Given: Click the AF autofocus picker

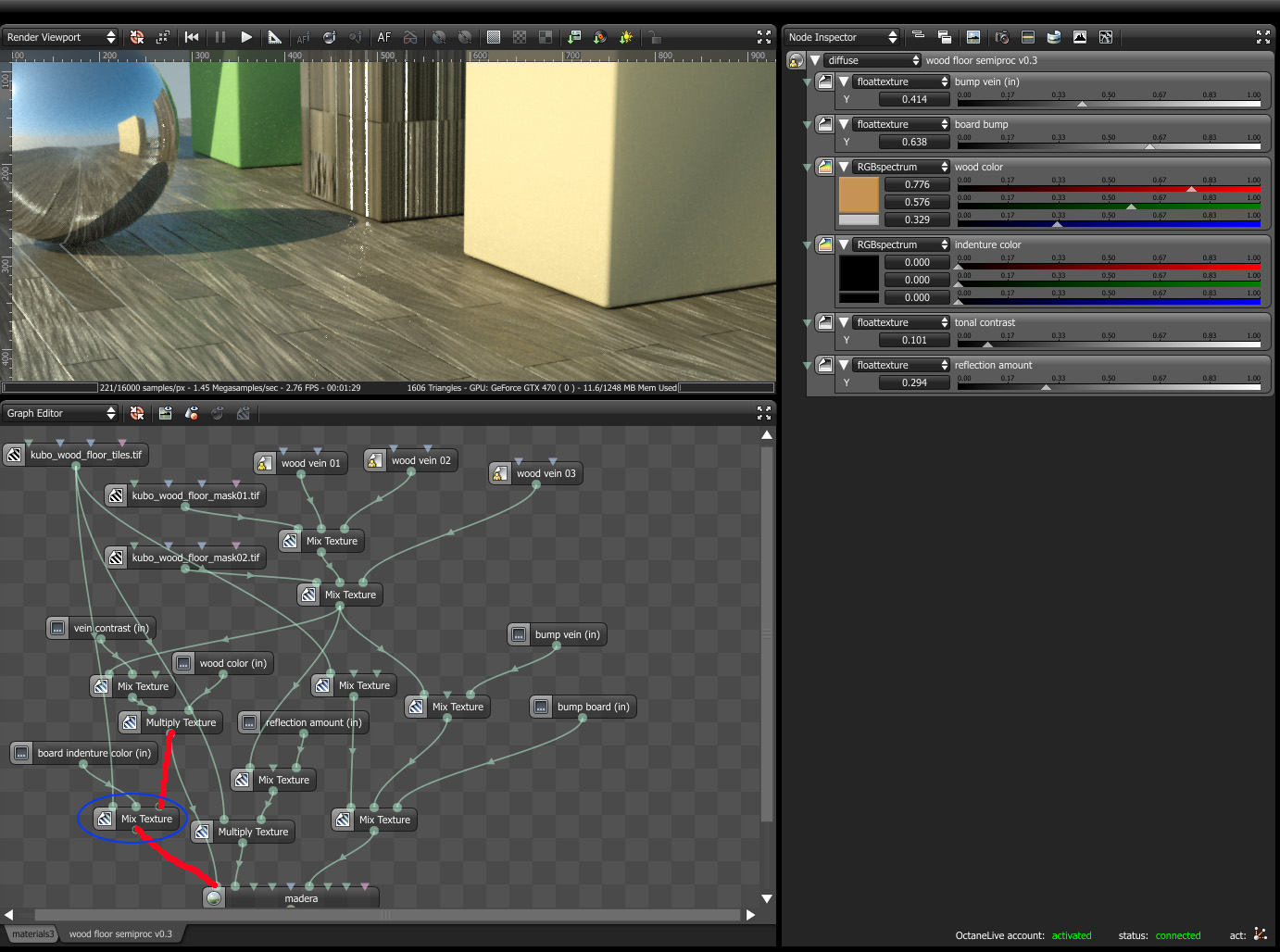Looking at the screenshot, I should [x=384, y=37].
